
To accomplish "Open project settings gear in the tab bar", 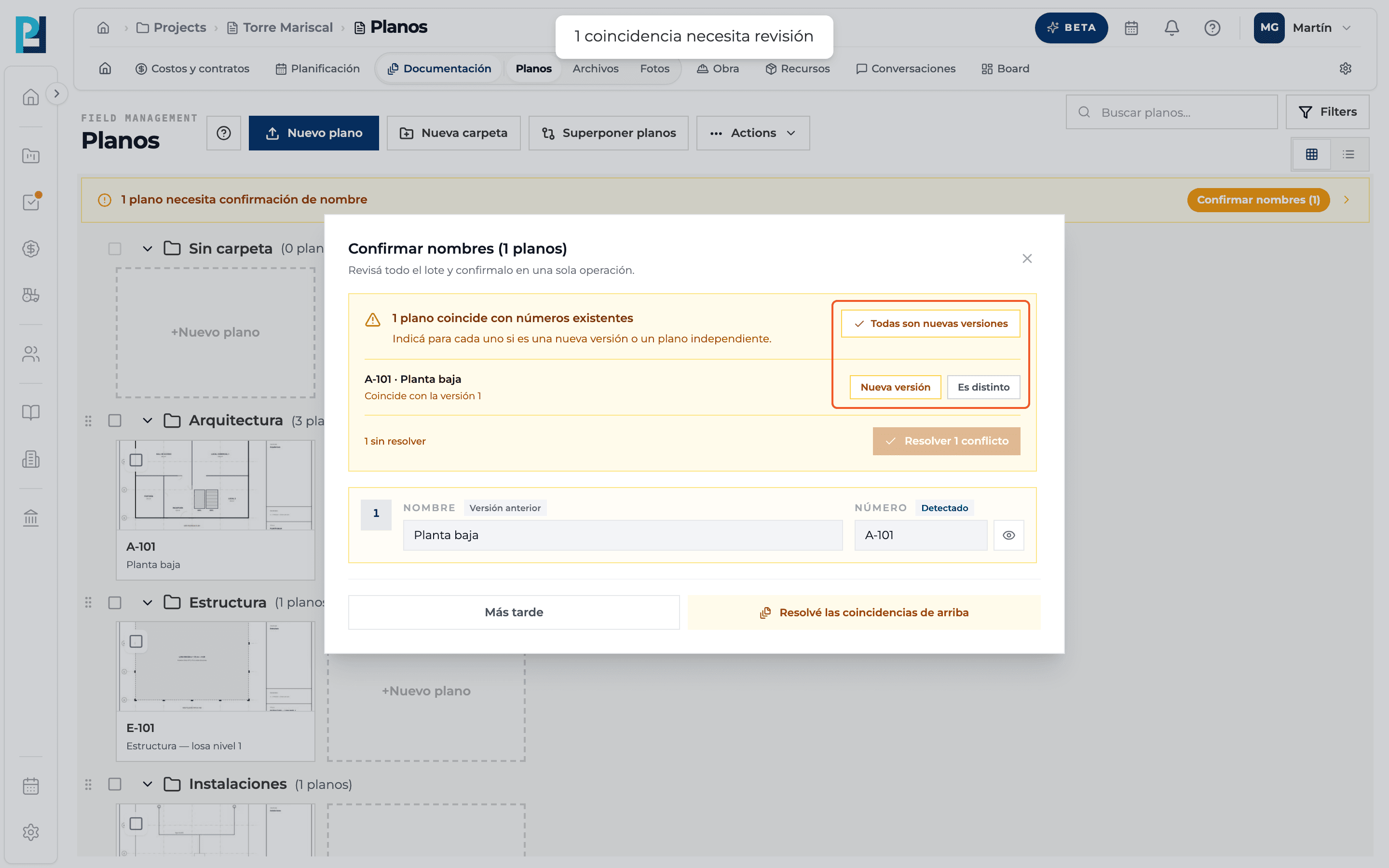I will click(1346, 68).
